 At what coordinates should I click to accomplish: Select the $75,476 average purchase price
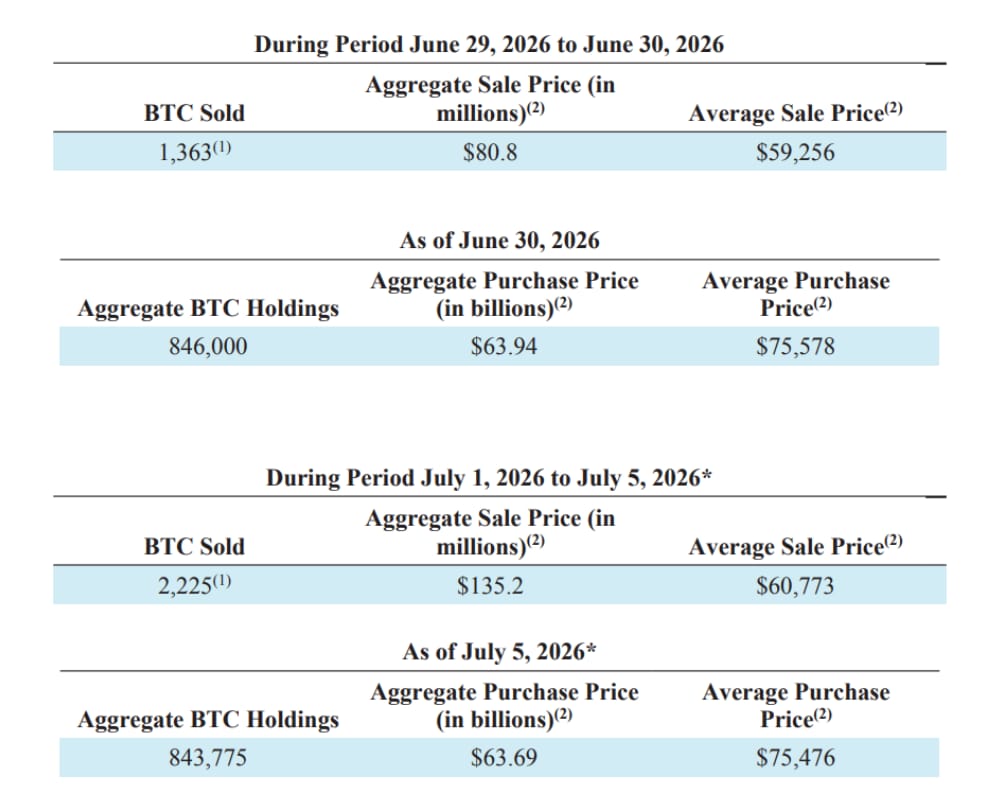796,758
